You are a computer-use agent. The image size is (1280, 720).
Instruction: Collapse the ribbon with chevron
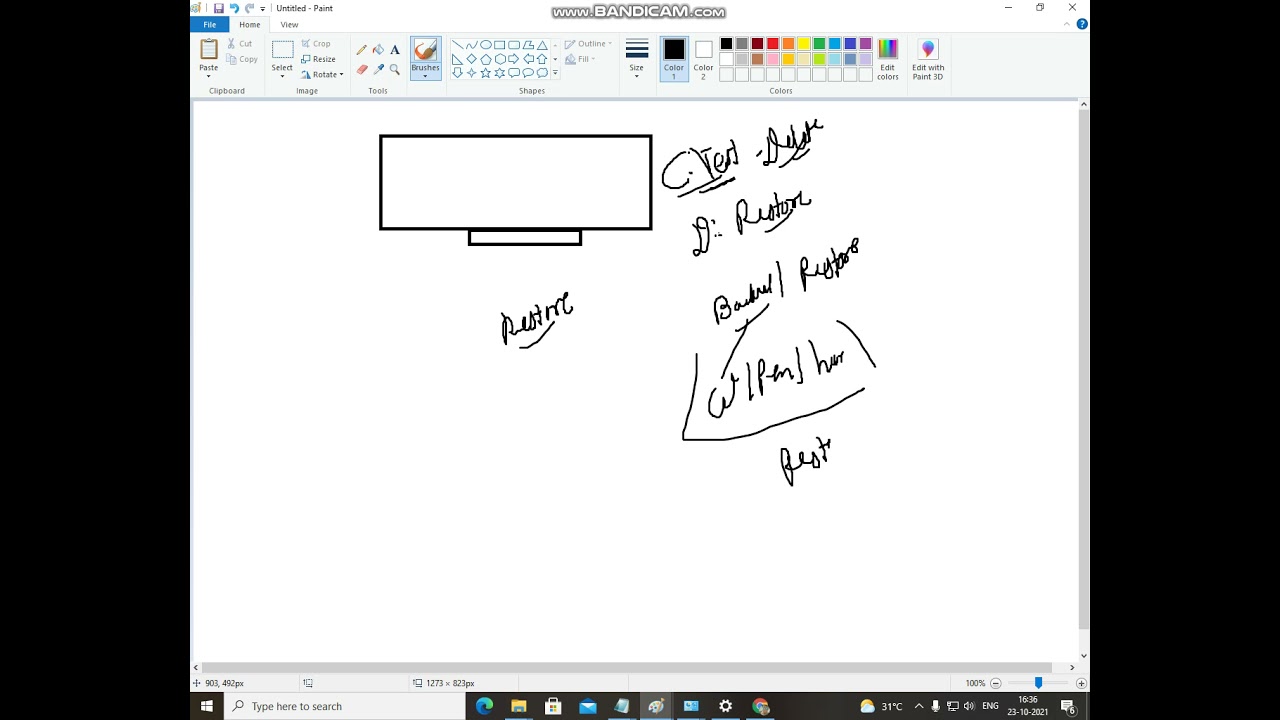pyautogui.click(x=1069, y=24)
